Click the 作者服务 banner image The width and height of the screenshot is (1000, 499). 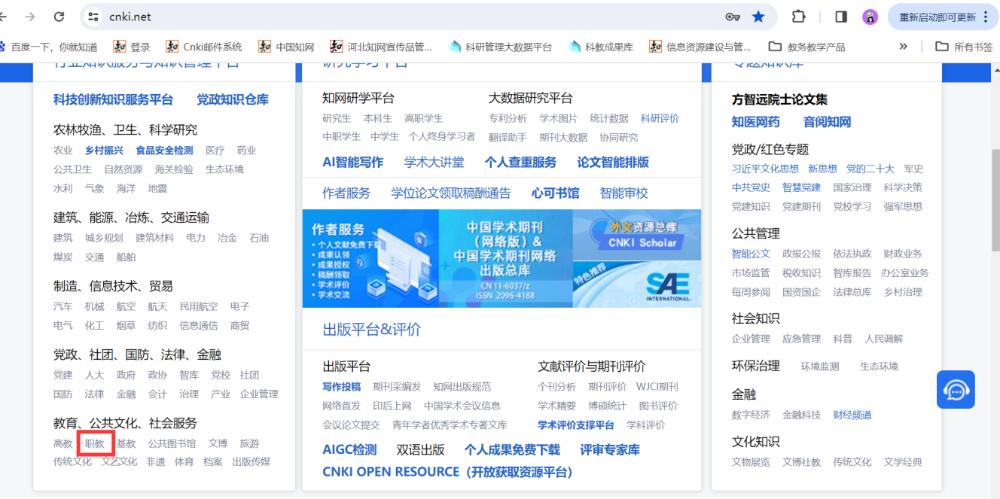pos(370,258)
